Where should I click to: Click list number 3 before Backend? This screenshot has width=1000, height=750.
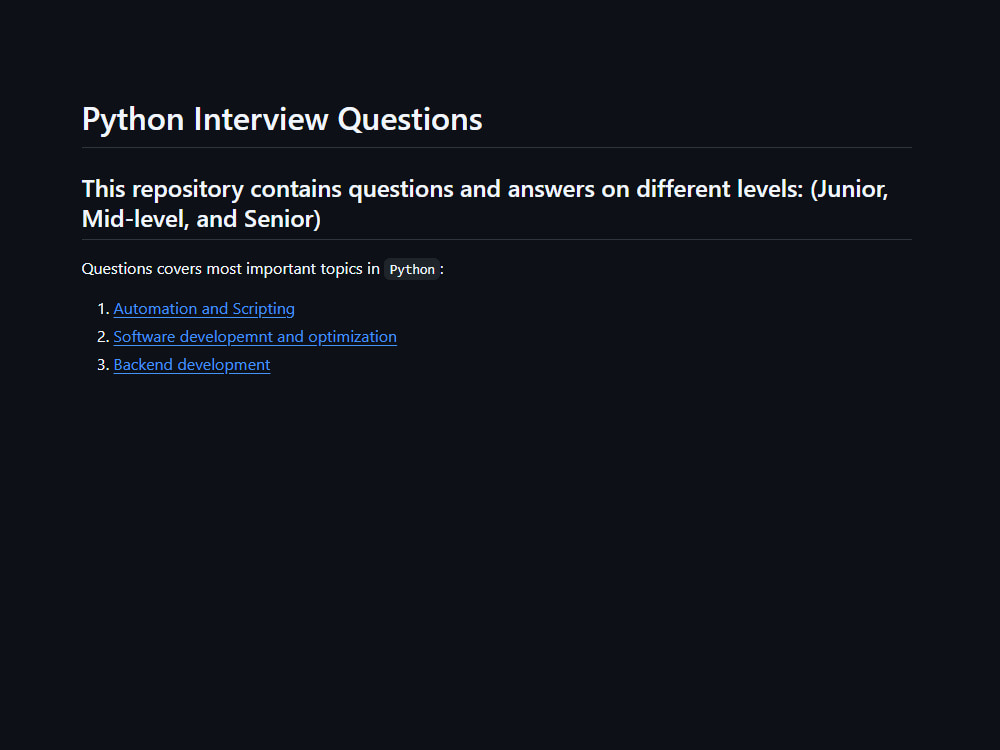(x=103, y=365)
